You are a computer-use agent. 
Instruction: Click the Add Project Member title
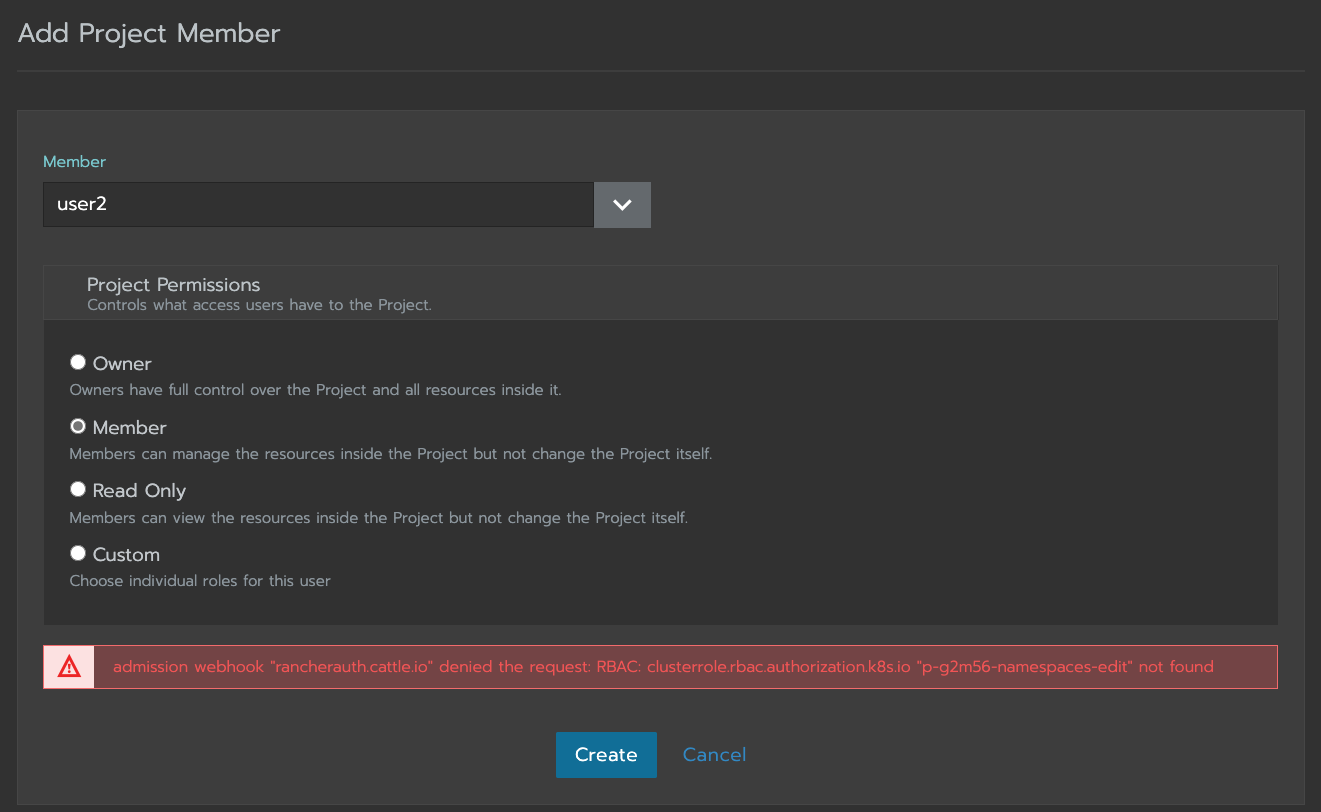pyautogui.click(x=148, y=33)
